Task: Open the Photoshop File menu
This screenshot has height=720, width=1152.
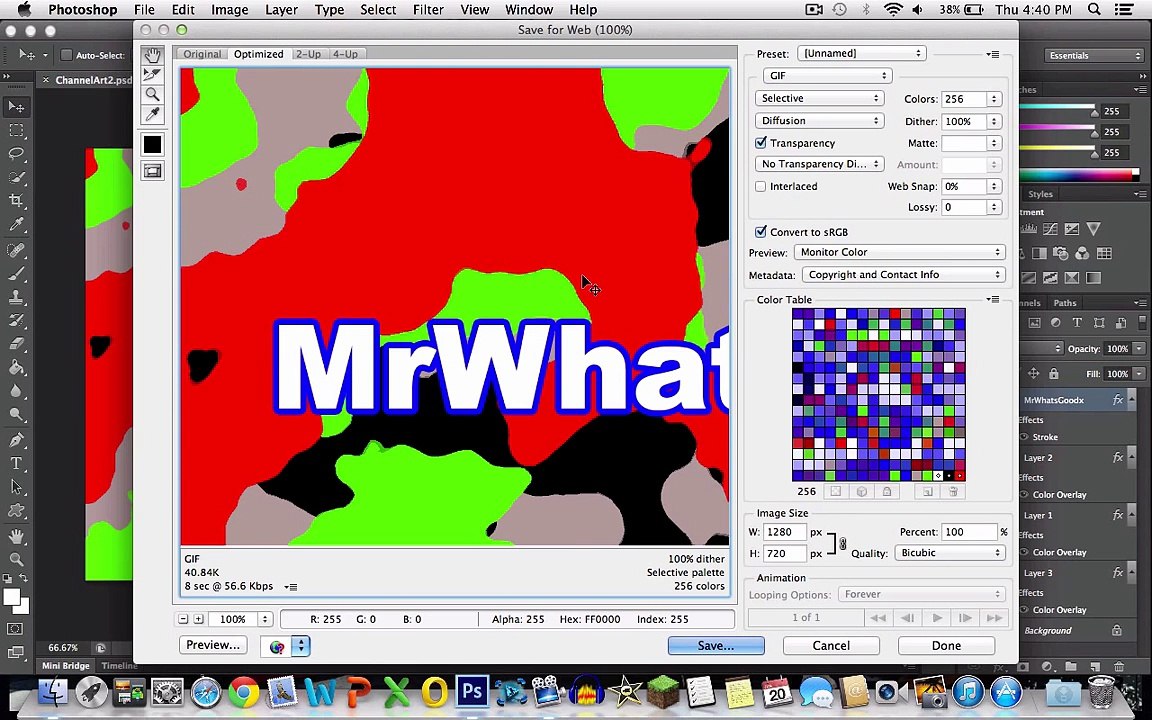Action: (x=144, y=10)
